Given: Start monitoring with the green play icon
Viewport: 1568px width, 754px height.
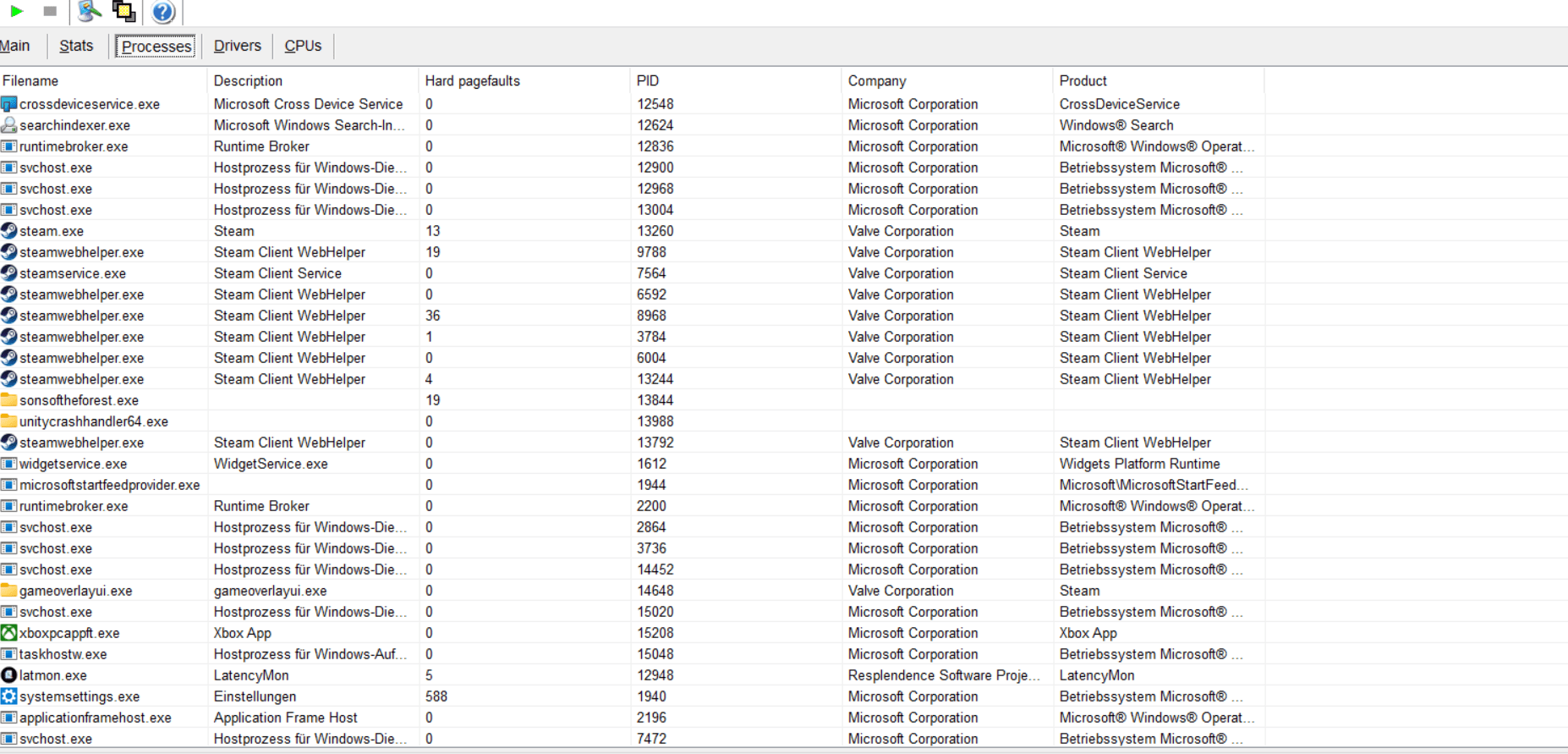Looking at the screenshot, I should (16, 11).
